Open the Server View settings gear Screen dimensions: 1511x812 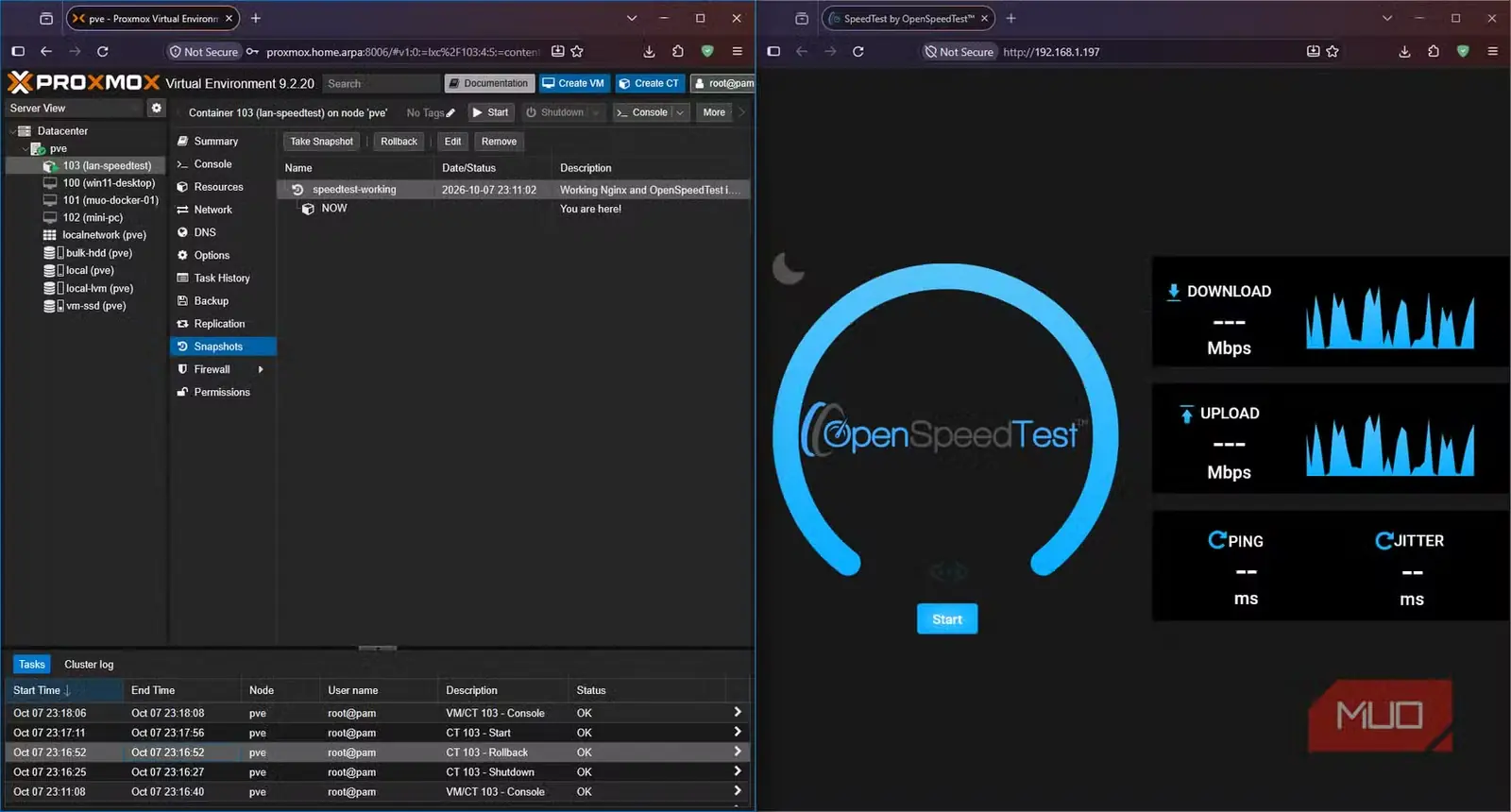point(157,109)
